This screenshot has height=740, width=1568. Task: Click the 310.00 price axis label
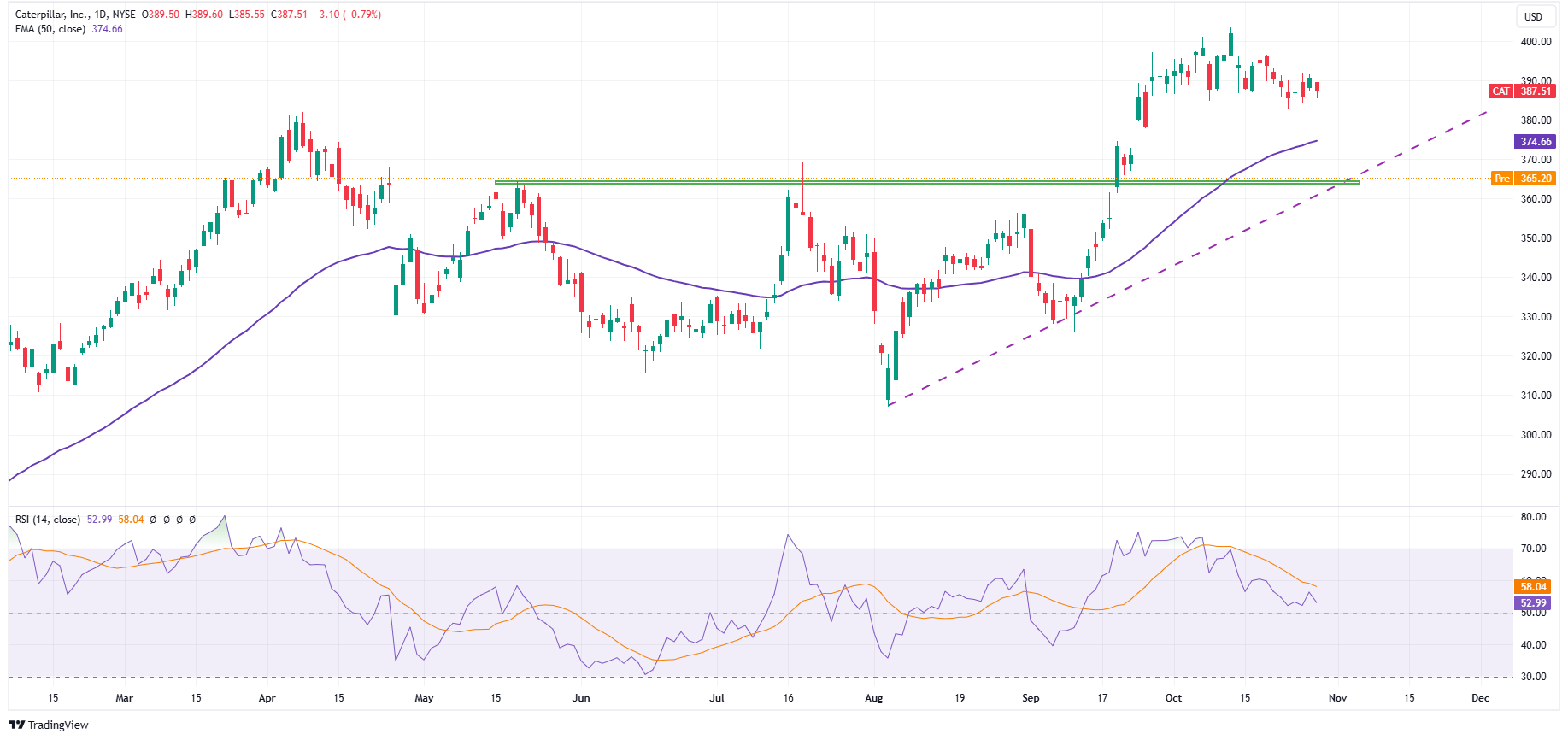point(1536,396)
